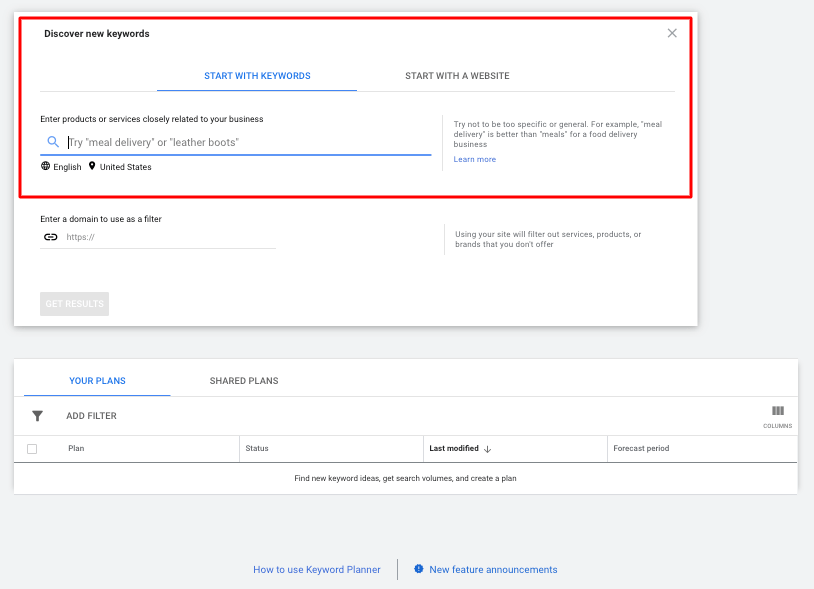The image size is (814, 589).
Task: Click the announcements icon beside New feature announcements
Action: [x=419, y=569]
